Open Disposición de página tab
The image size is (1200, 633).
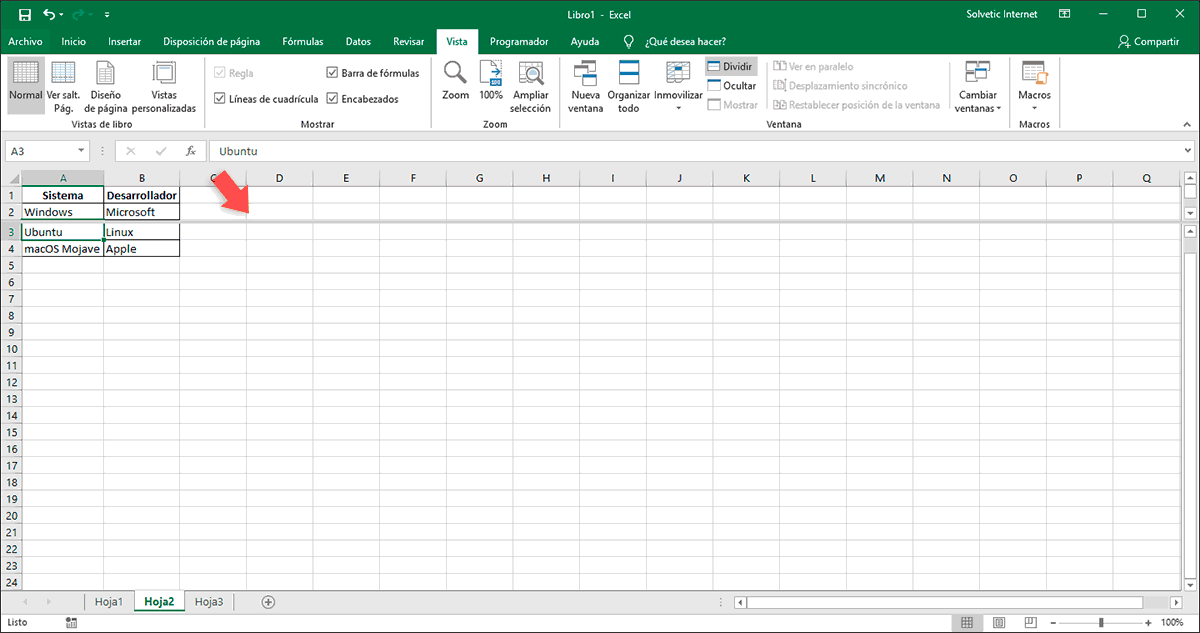[x=212, y=42]
